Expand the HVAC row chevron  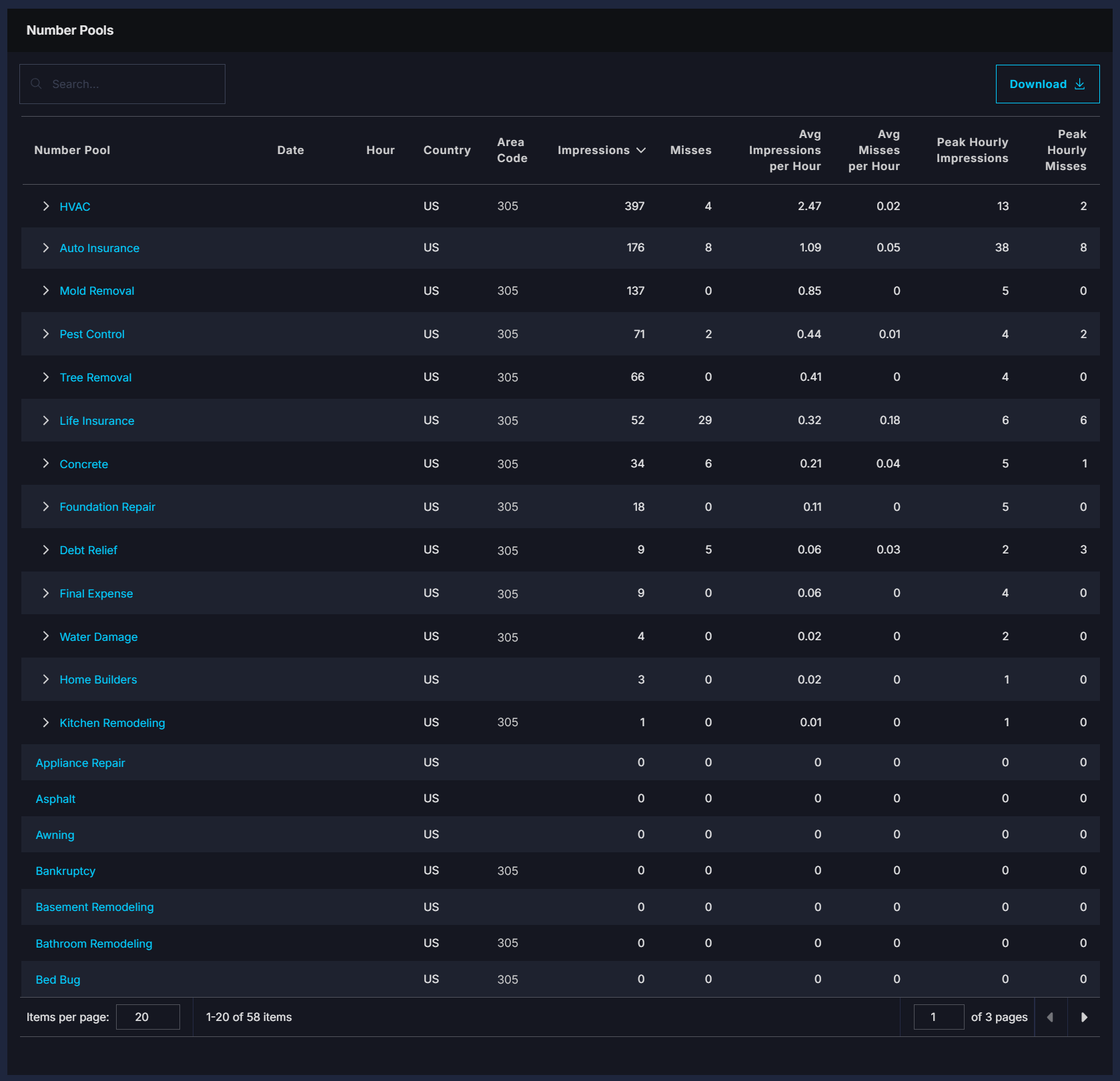point(45,206)
